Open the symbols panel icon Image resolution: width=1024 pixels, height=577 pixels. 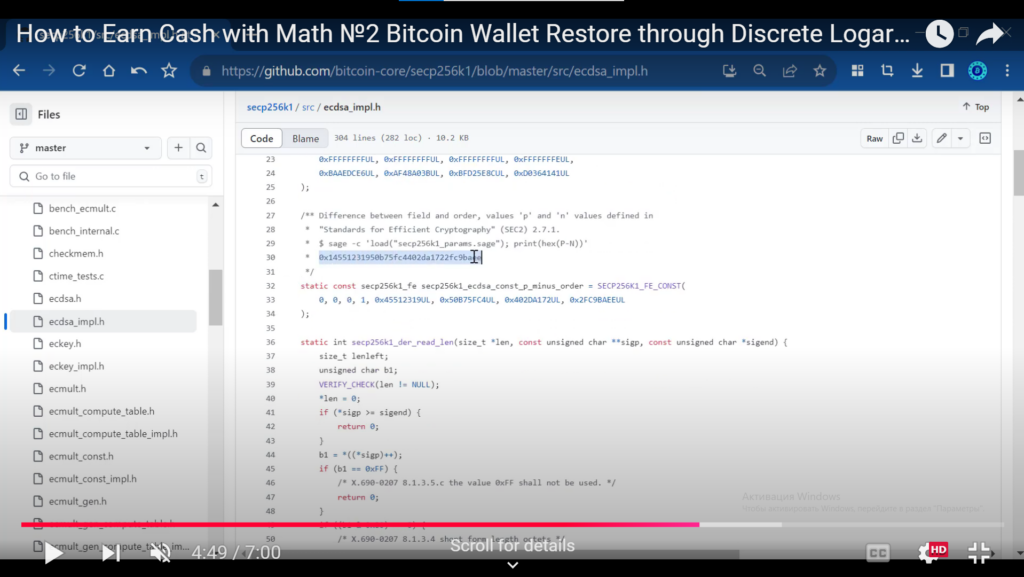click(x=985, y=138)
